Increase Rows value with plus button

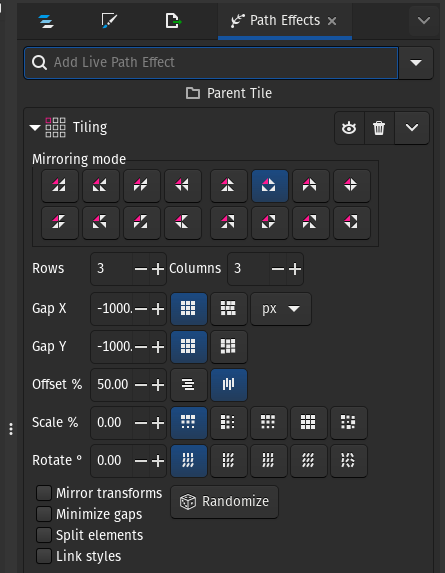[158, 269]
